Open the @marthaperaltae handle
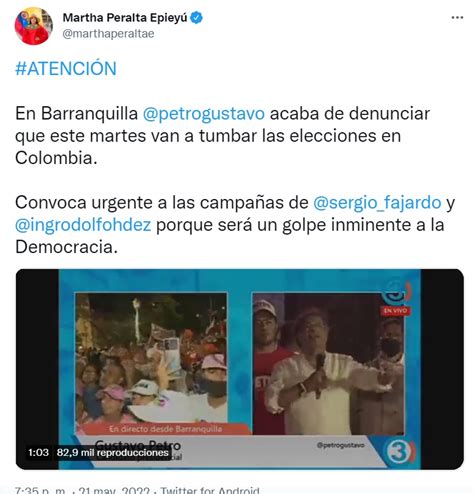474x494 pixels. click(x=108, y=34)
